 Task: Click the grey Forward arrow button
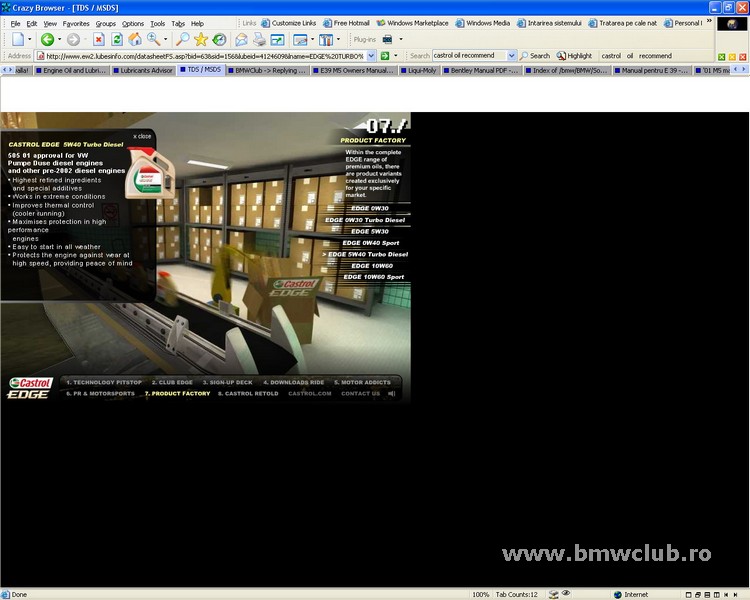point(73,39)
